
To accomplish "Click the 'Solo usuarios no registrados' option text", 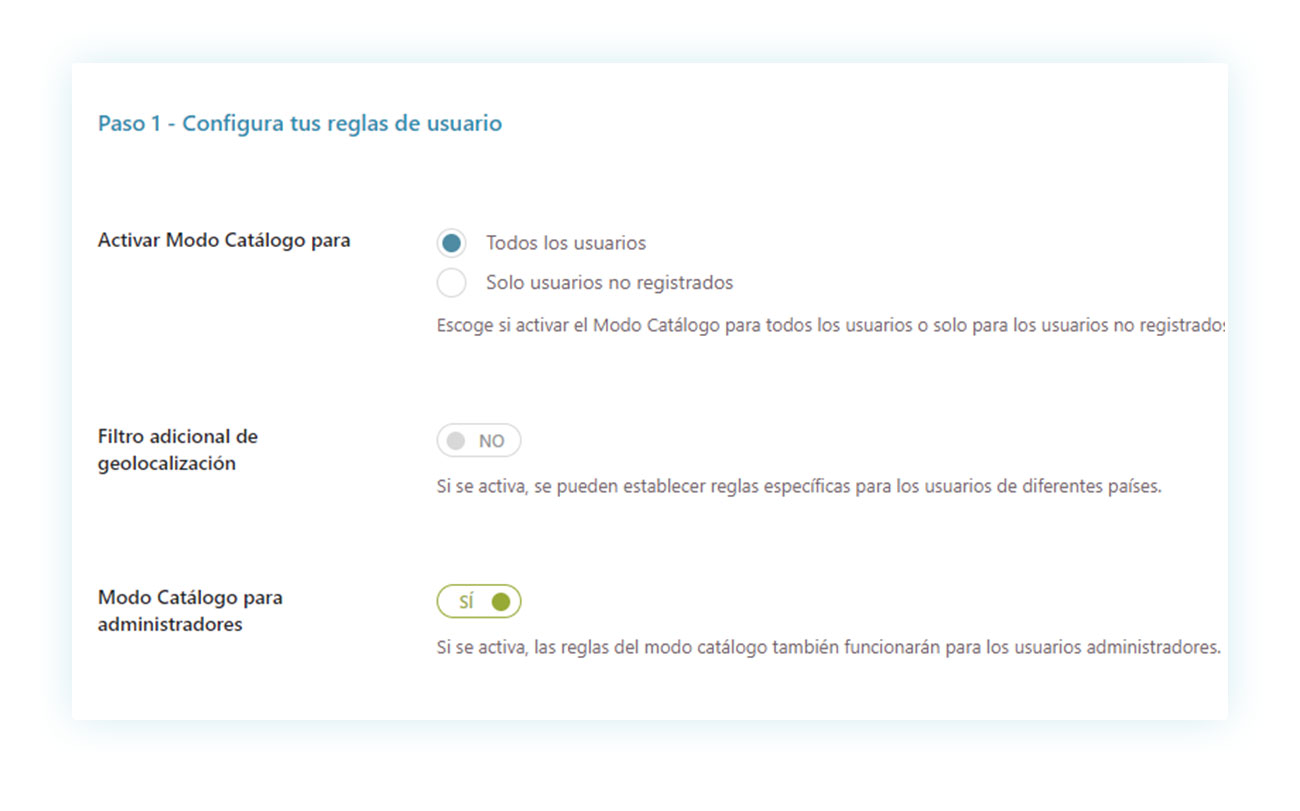I will click(x=610, y=283).
